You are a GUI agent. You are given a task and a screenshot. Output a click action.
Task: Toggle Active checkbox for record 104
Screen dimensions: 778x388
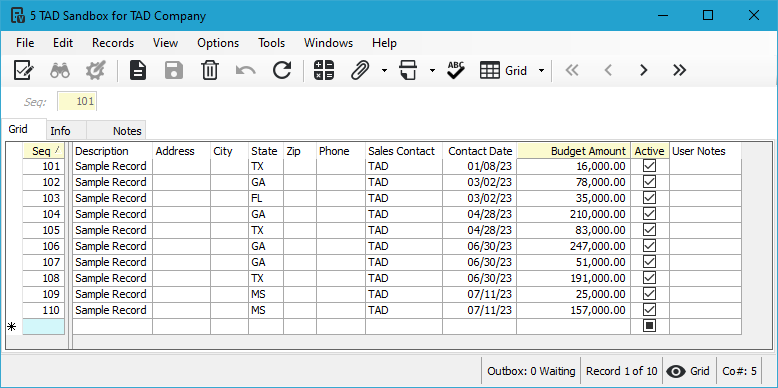coord(649,214)
